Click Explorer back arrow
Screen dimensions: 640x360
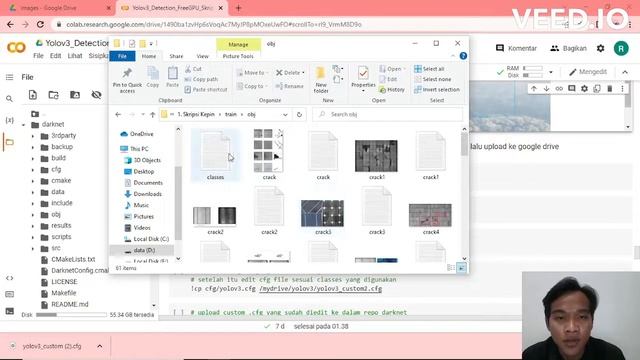click(x=118, y=115)
